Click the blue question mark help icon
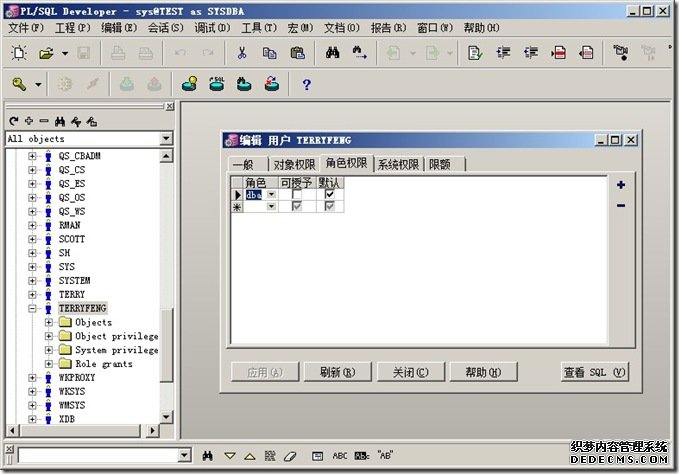Viewport: 679px width, 474px height. pos(307,85)
